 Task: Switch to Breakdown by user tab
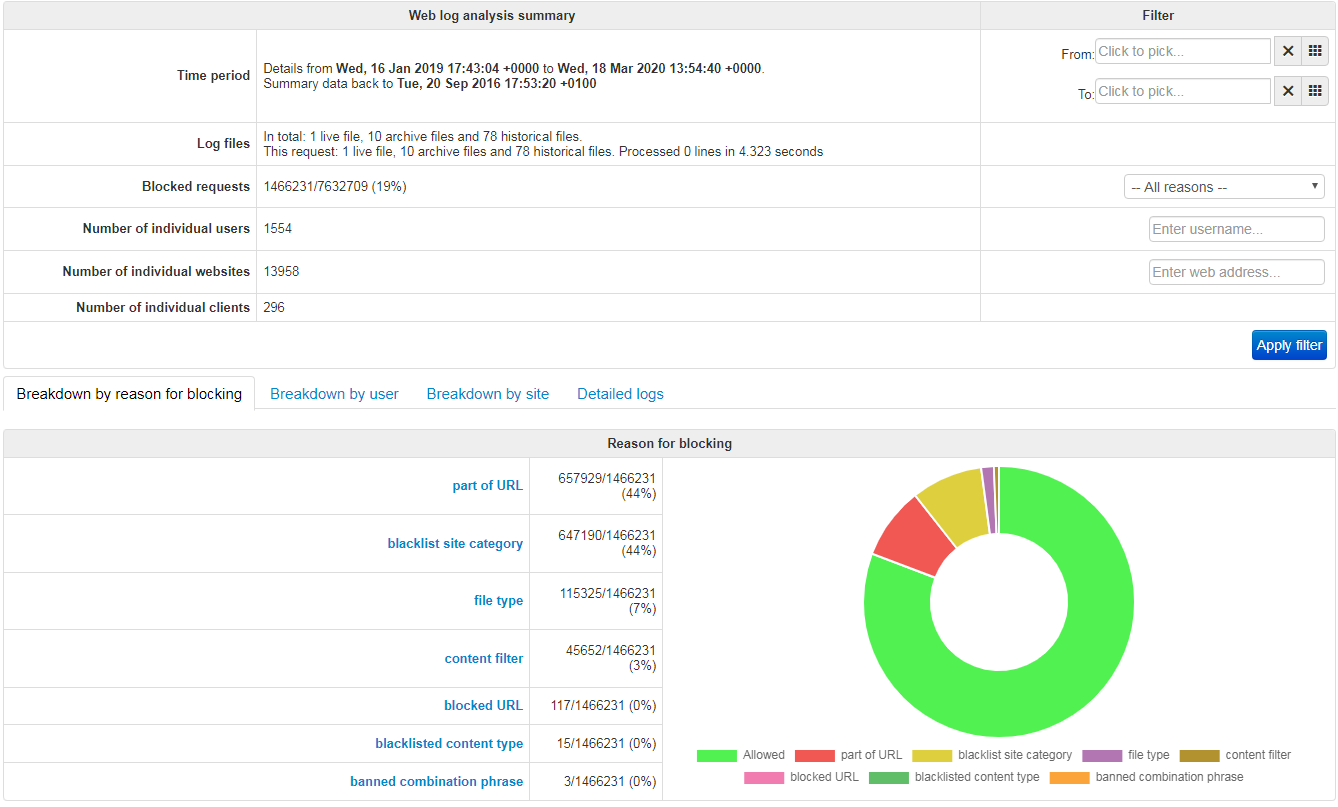click(334, 394)
